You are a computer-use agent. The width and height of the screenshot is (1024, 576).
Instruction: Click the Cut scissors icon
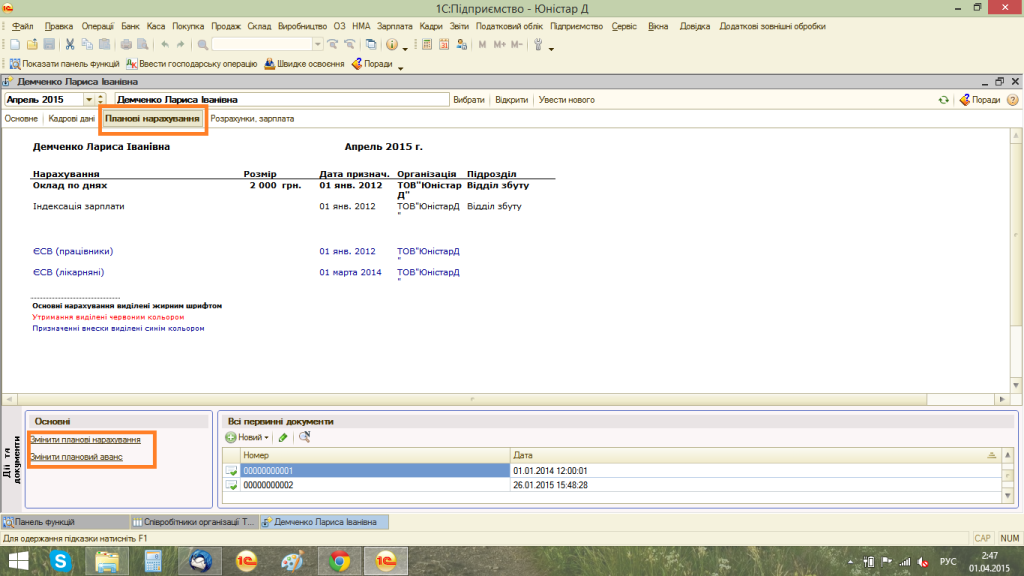click(x=70, y=44)
